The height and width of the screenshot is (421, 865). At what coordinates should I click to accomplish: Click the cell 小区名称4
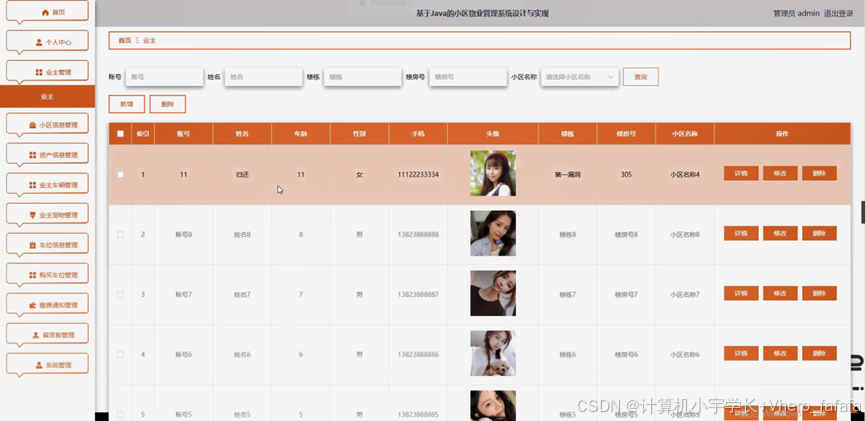click(x=685, y=174)
